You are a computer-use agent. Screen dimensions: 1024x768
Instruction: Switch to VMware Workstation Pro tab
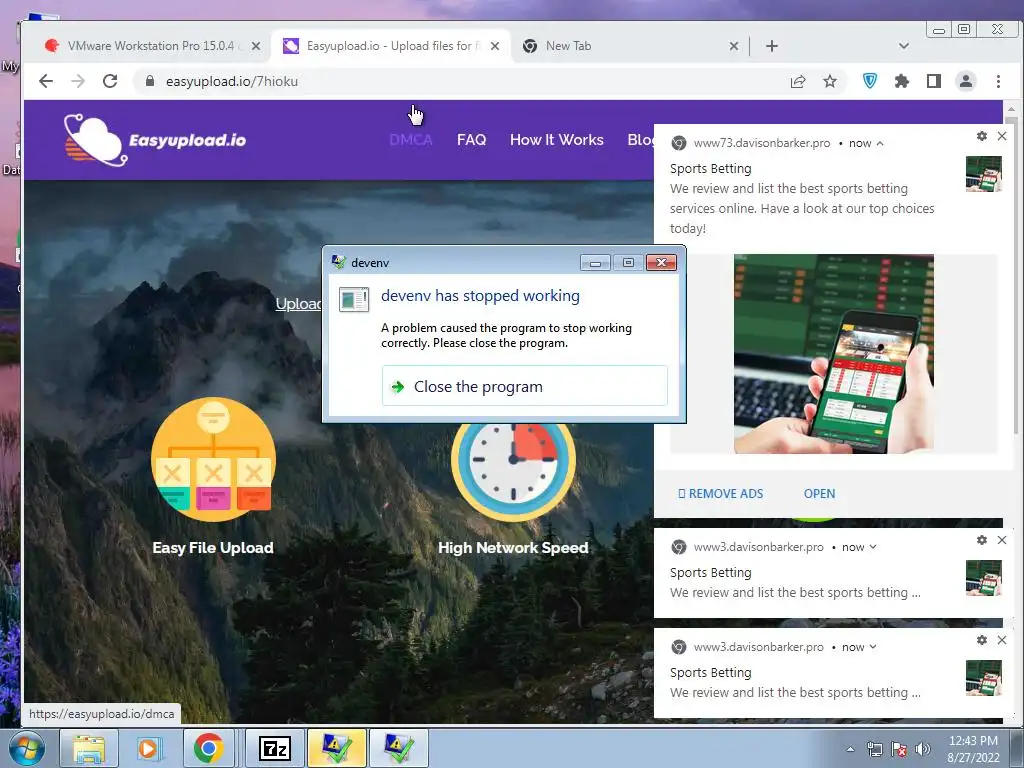(153, 46)
